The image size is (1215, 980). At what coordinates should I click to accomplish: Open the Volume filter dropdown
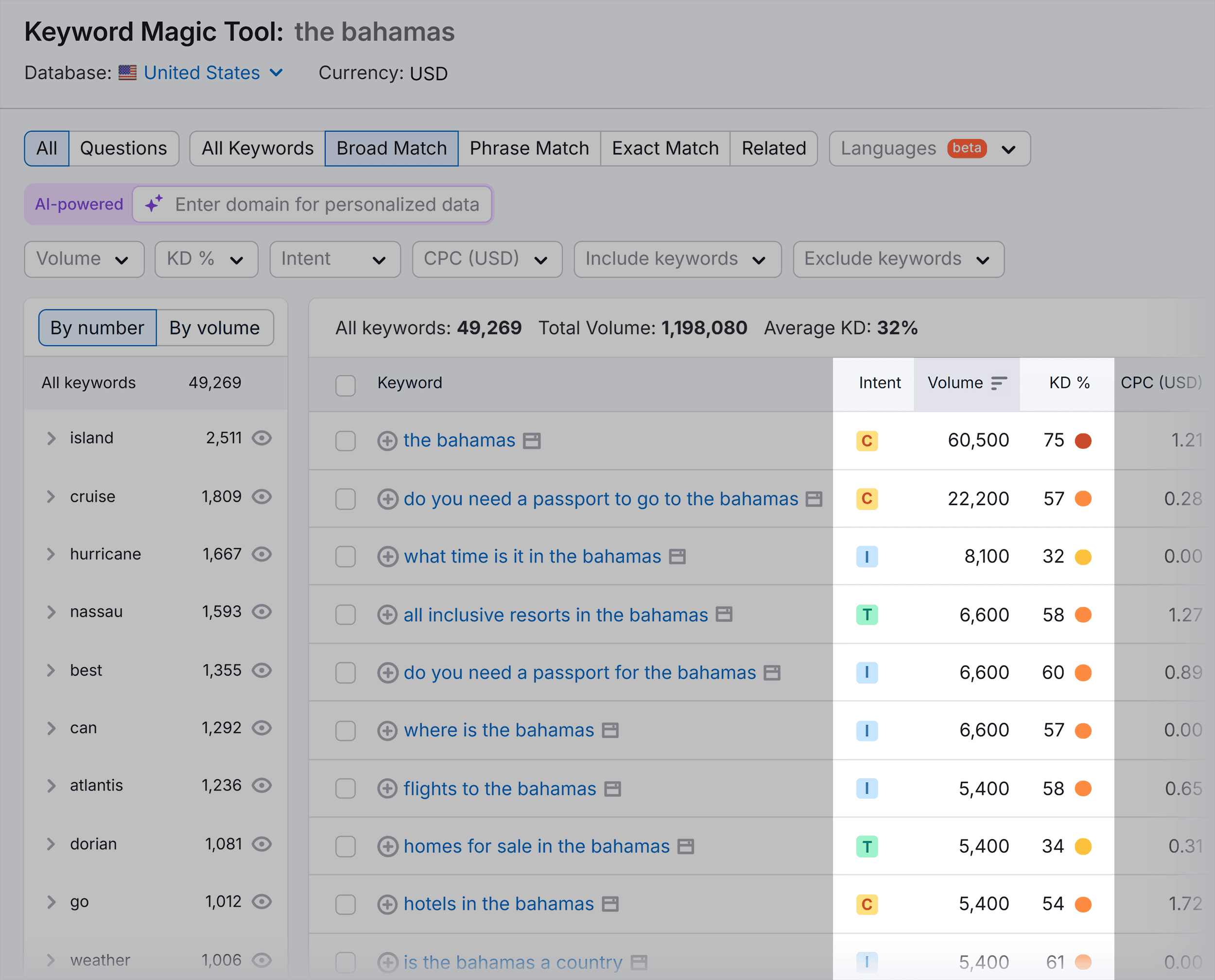tap(82, 260)
